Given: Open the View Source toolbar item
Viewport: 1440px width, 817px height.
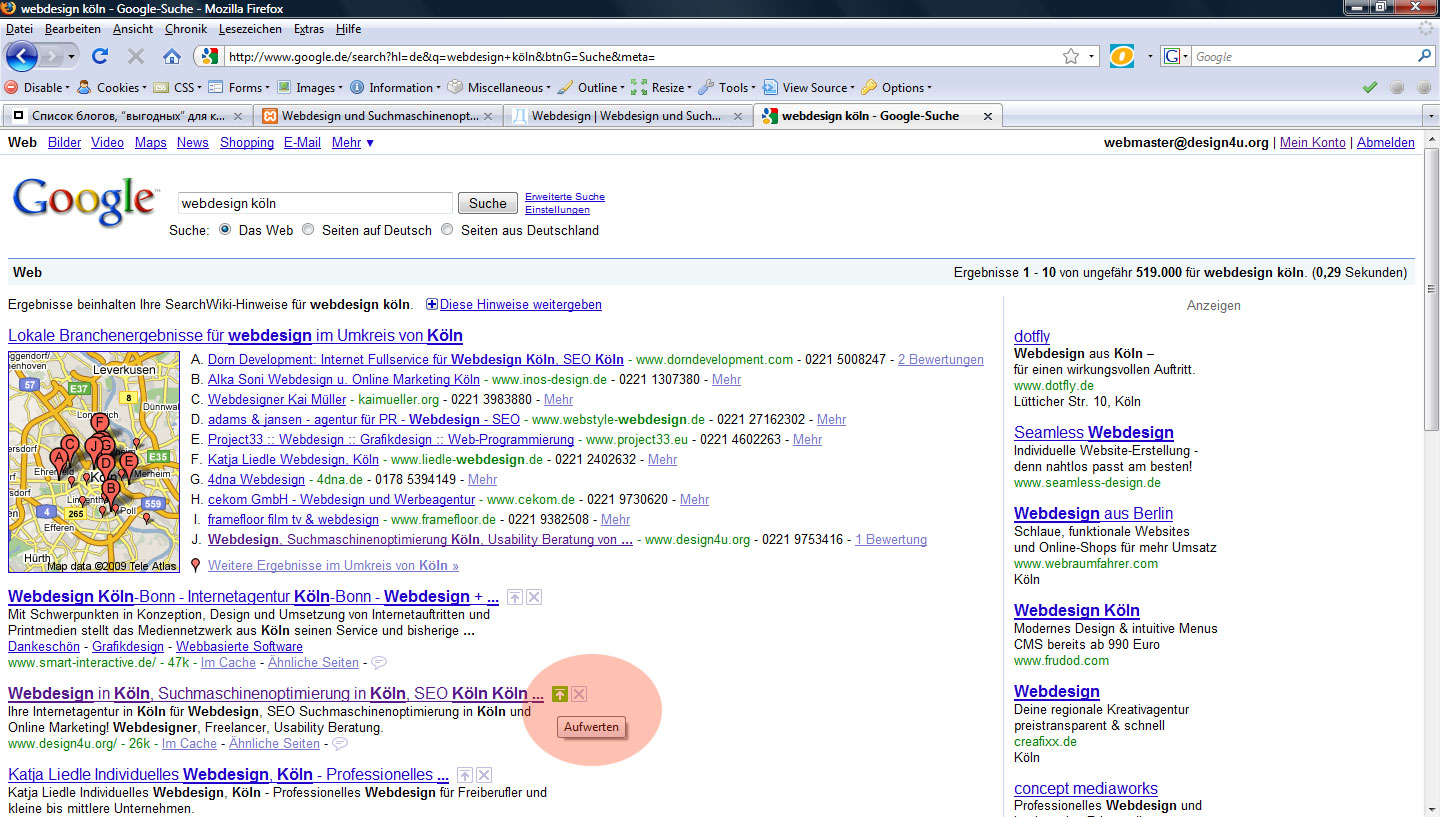Looking at the screenshot, I should [x=808, y=88].
